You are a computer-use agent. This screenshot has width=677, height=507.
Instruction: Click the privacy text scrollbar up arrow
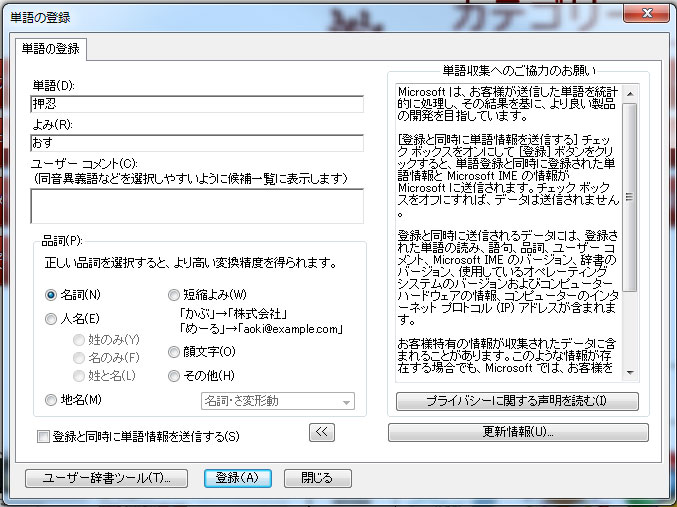point(630,94)
